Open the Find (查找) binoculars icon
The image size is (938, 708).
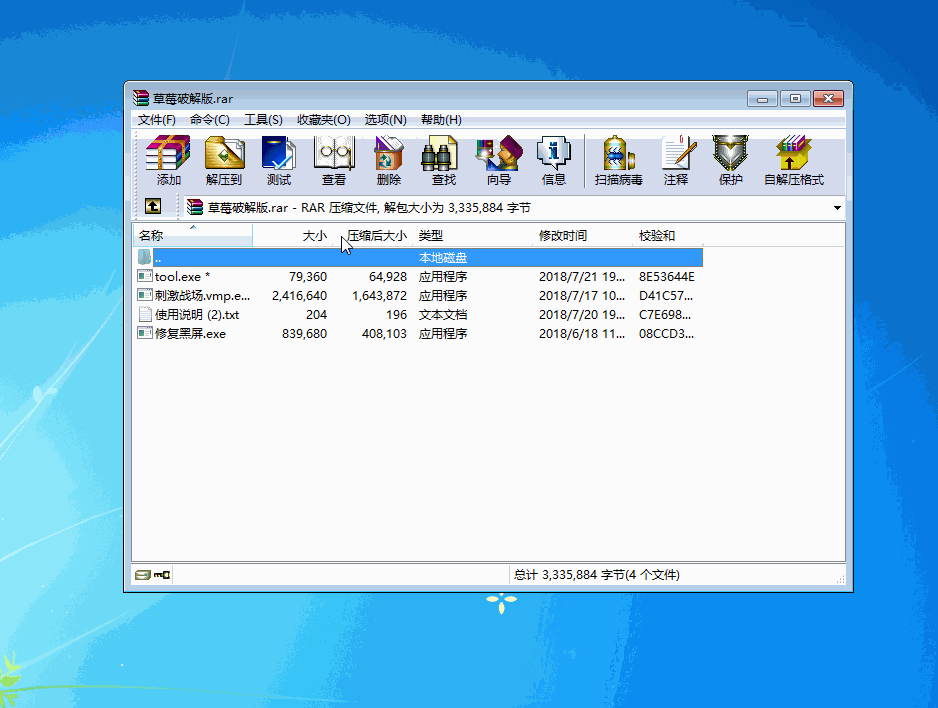[443, 160]
